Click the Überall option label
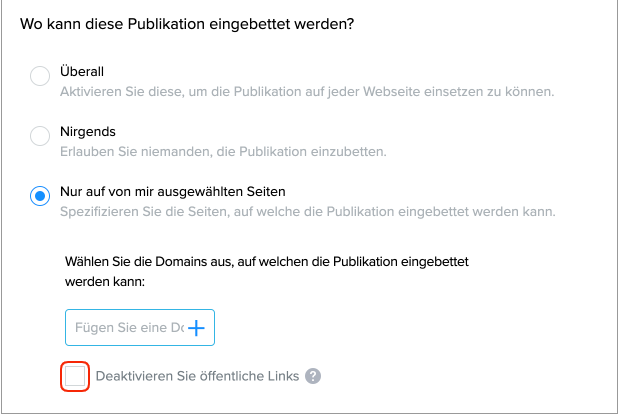The width and height of the screenshot is (618, 414). 83,72
